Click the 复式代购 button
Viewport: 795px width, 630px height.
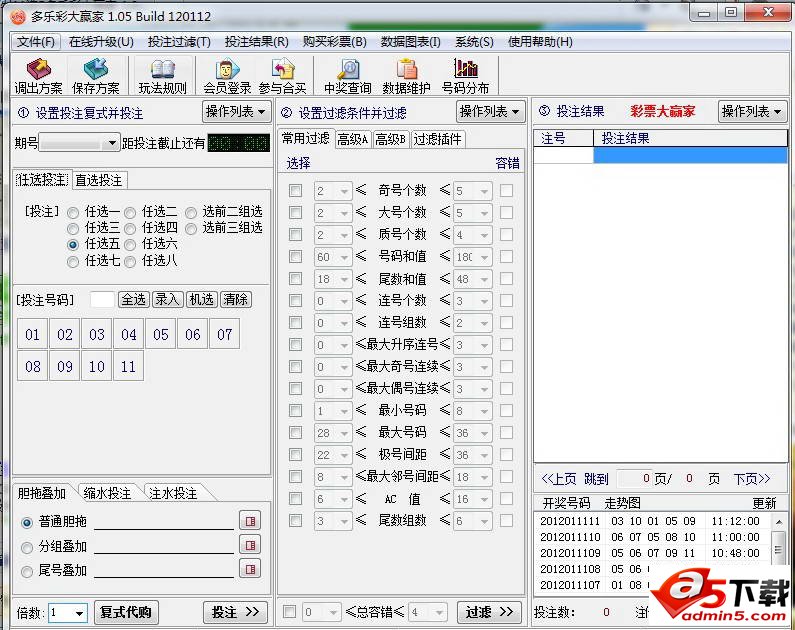pos(126,612)
